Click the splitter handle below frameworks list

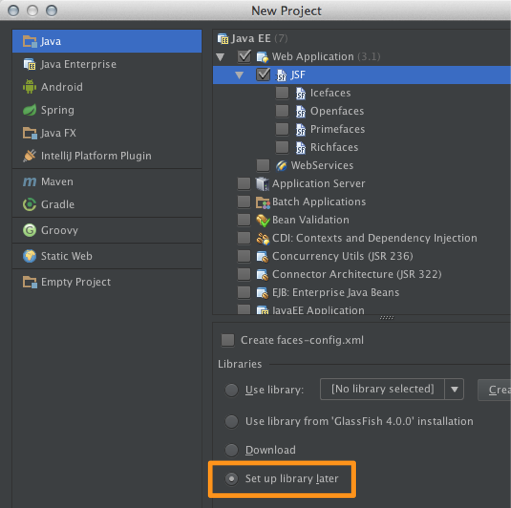pos(387,318)
